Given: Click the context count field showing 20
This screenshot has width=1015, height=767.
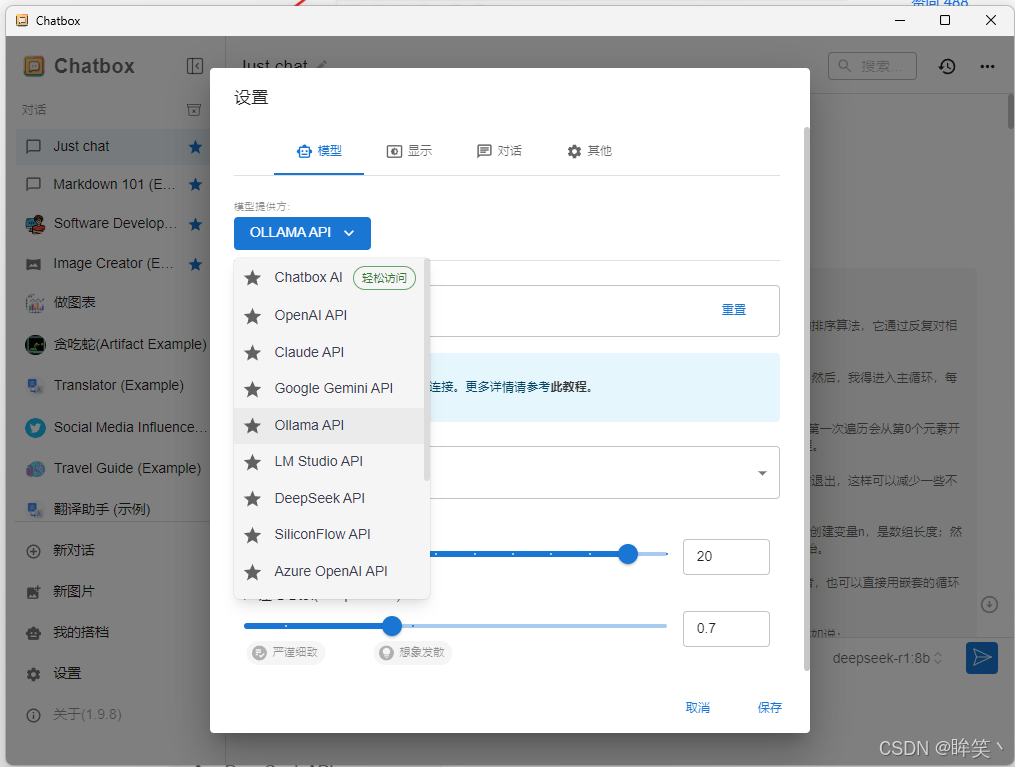Looking at the screenshot, I should [726, 557].
